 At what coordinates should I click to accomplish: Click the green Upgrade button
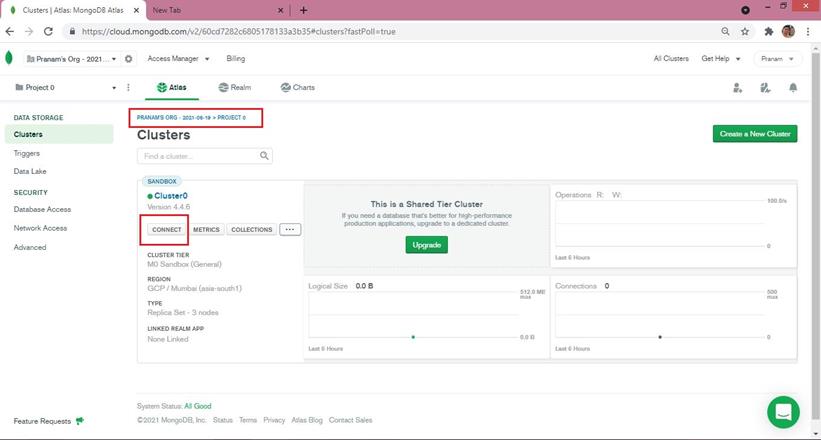click(427, 245)
